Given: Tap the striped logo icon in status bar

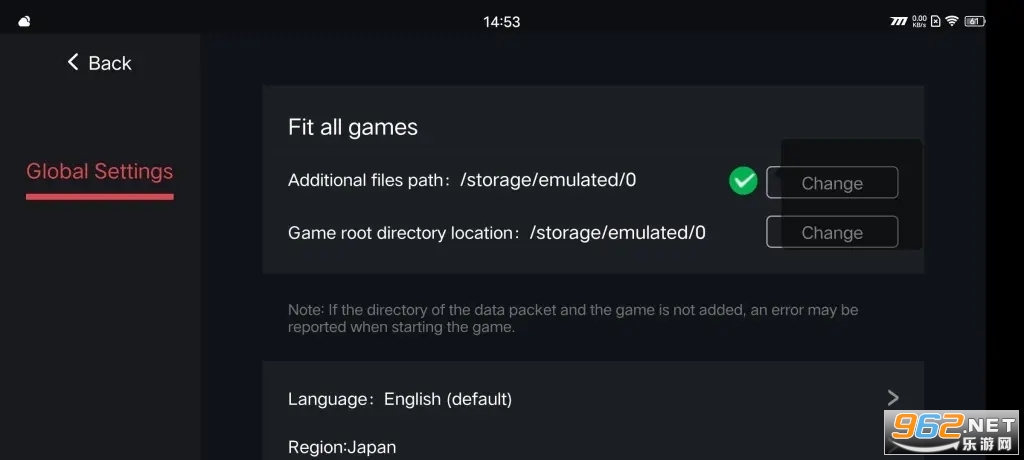Looking at the screenshot, I should click(899, 21).
